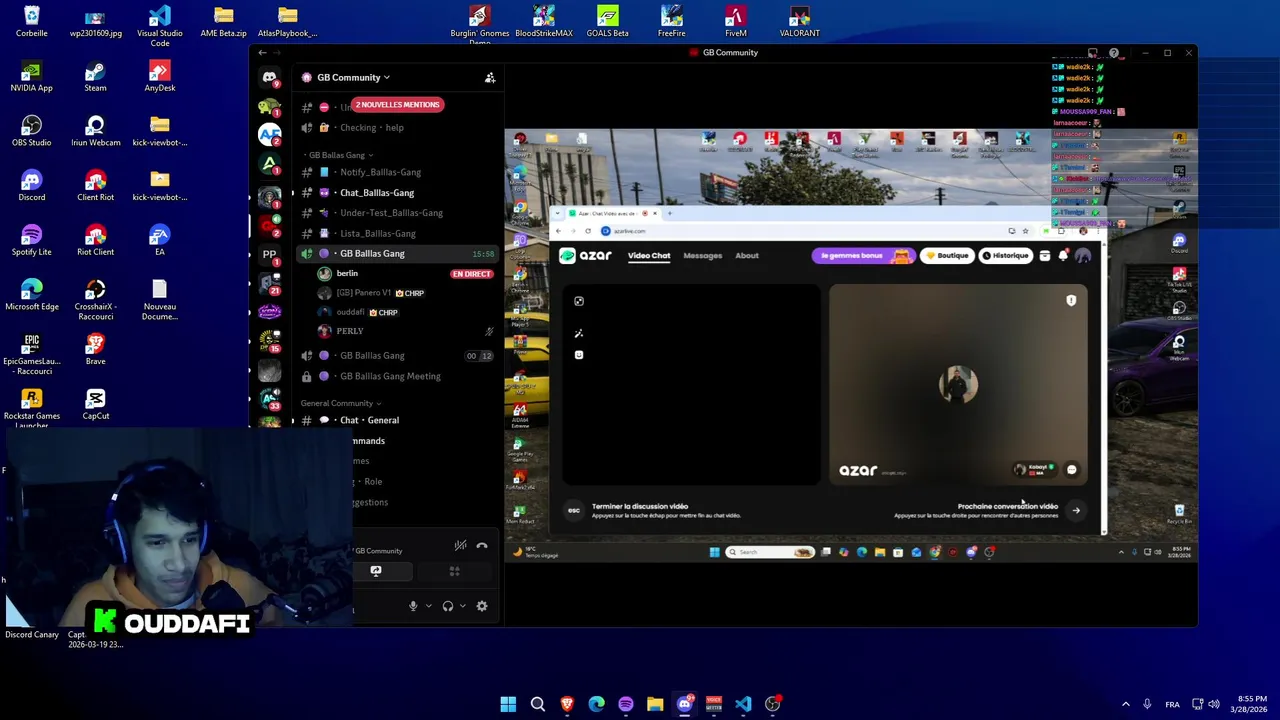This screenshot has height=720, width=1280.
Task: Toggle screen share button in voice panel
Action: point(376,571)
